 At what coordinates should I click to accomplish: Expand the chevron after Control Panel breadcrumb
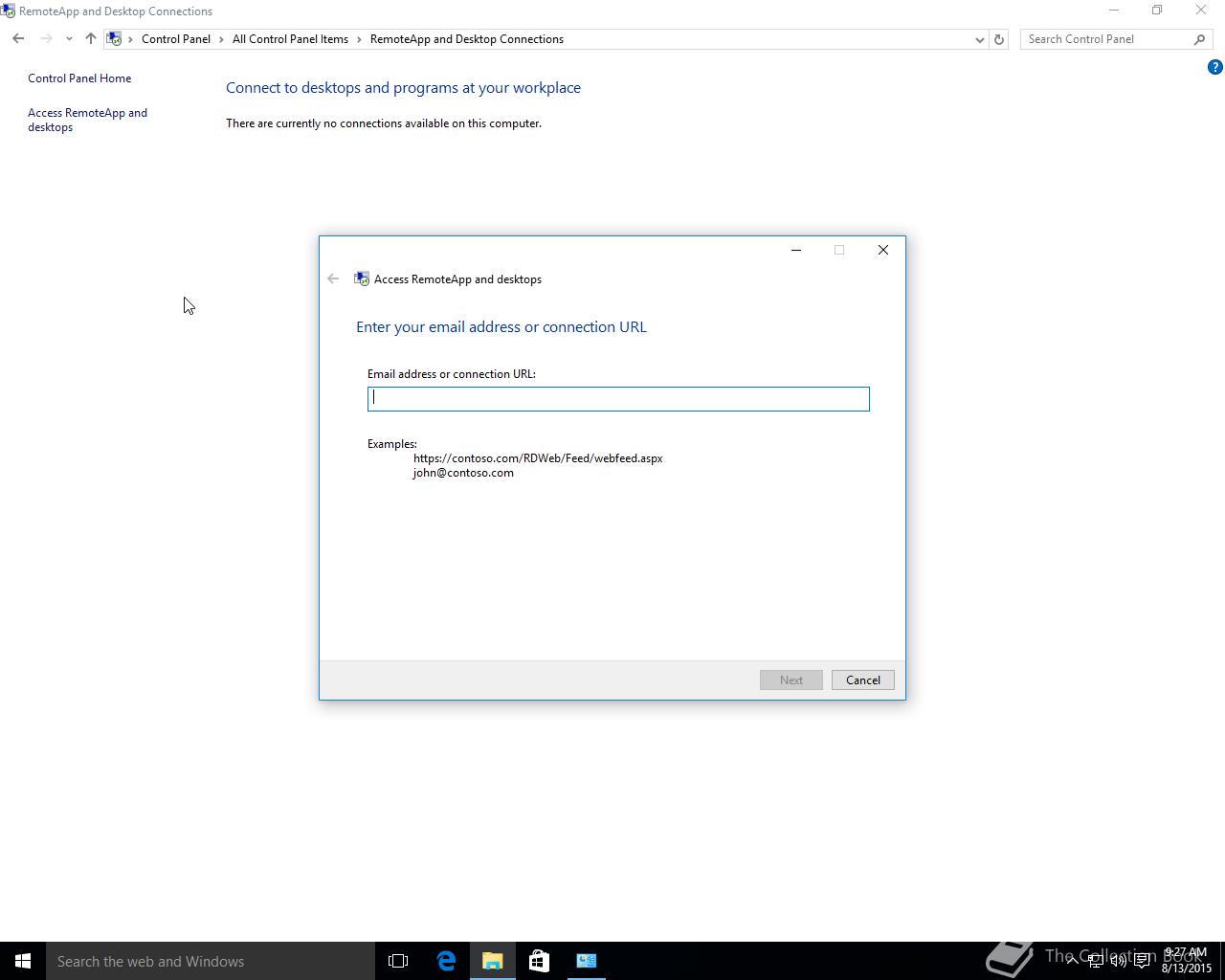[x=221, y=39]
